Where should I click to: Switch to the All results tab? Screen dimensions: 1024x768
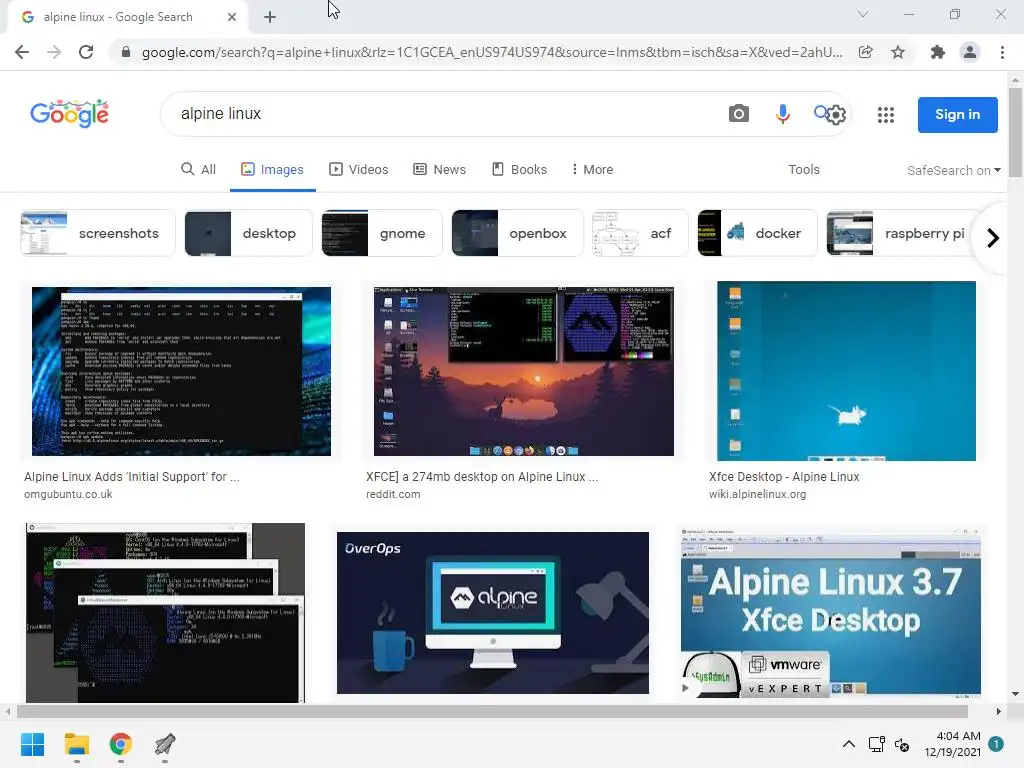click(199, 170)
